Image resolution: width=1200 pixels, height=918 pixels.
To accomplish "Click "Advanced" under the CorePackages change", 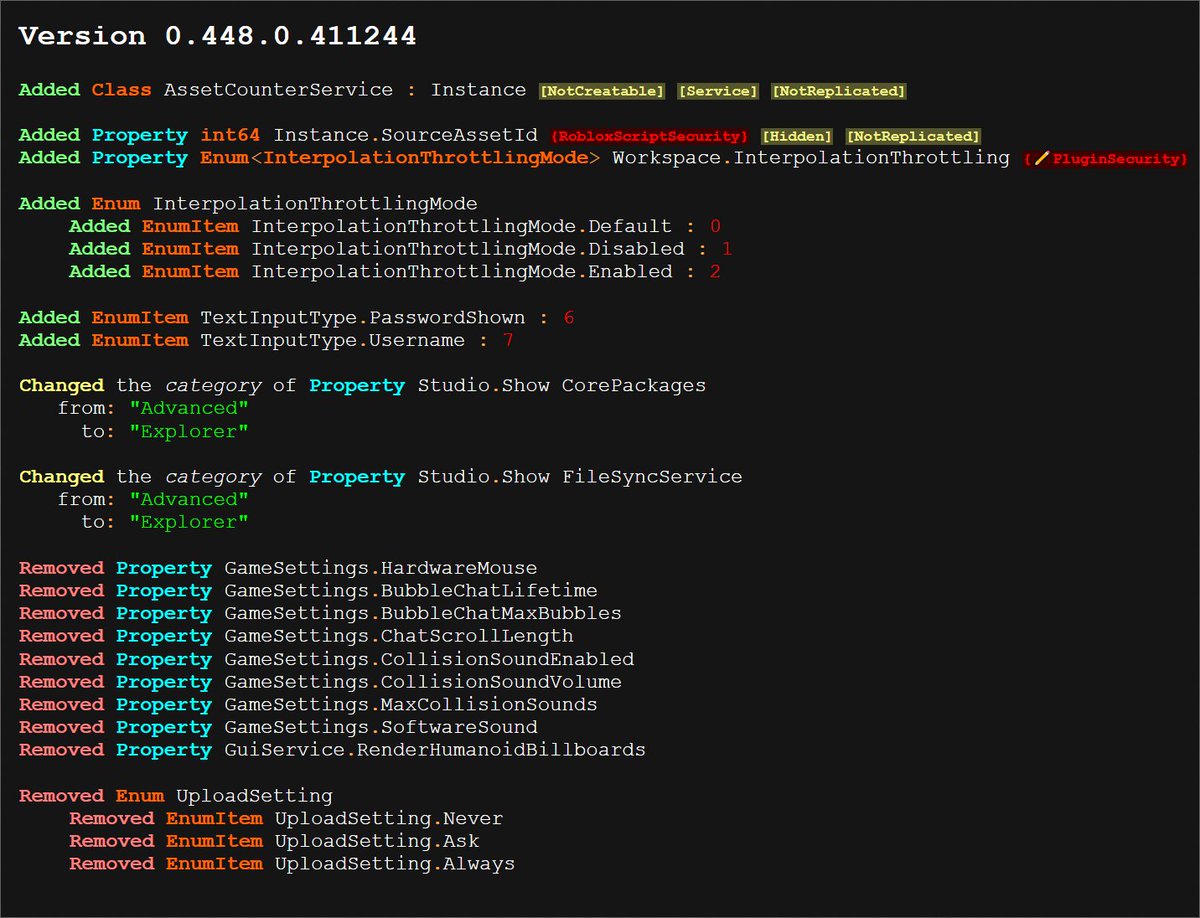I will [x=189, y=409].
